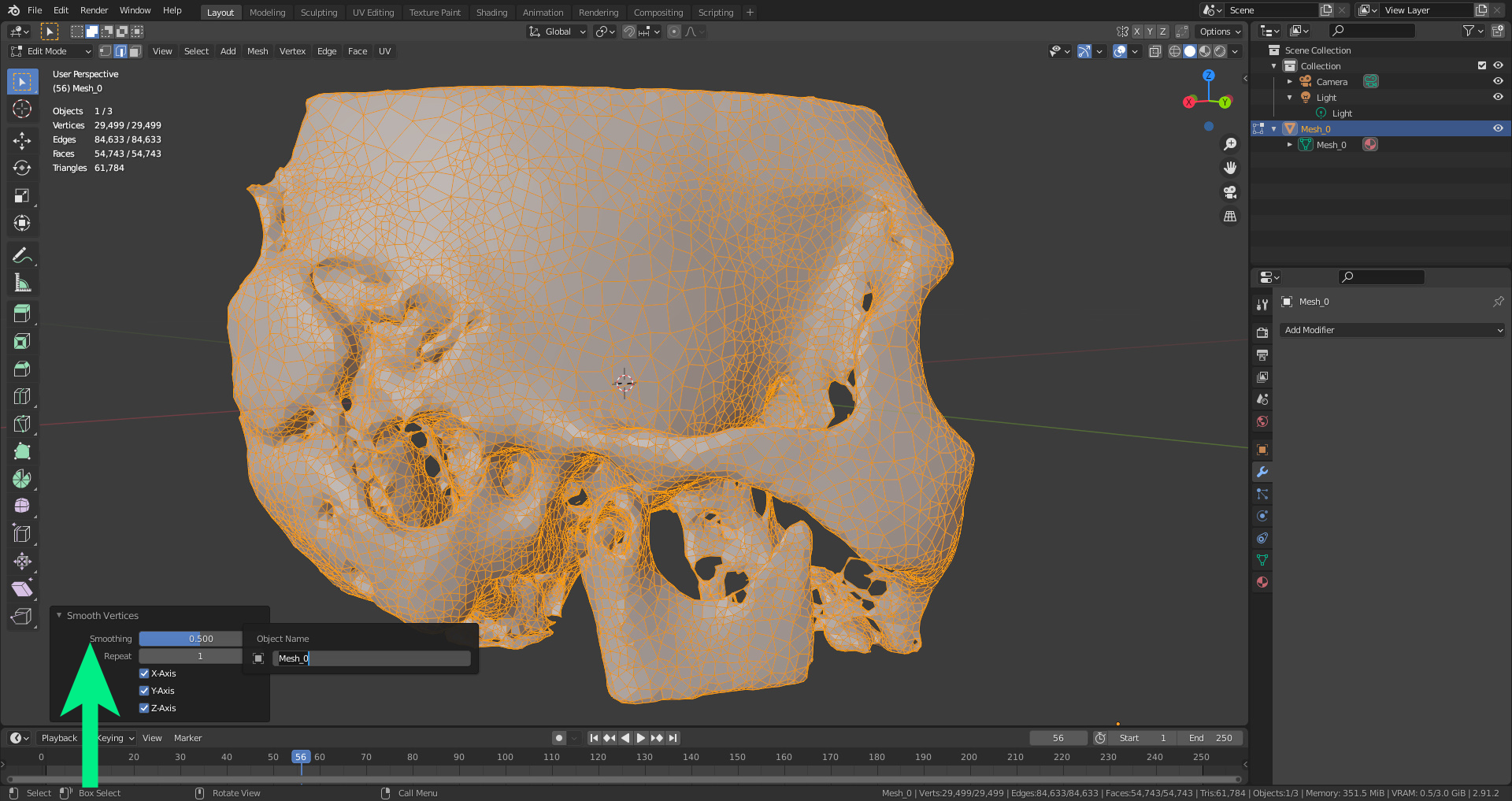
Task: Disable the Z-Axis checkbox
Action: 144,708
